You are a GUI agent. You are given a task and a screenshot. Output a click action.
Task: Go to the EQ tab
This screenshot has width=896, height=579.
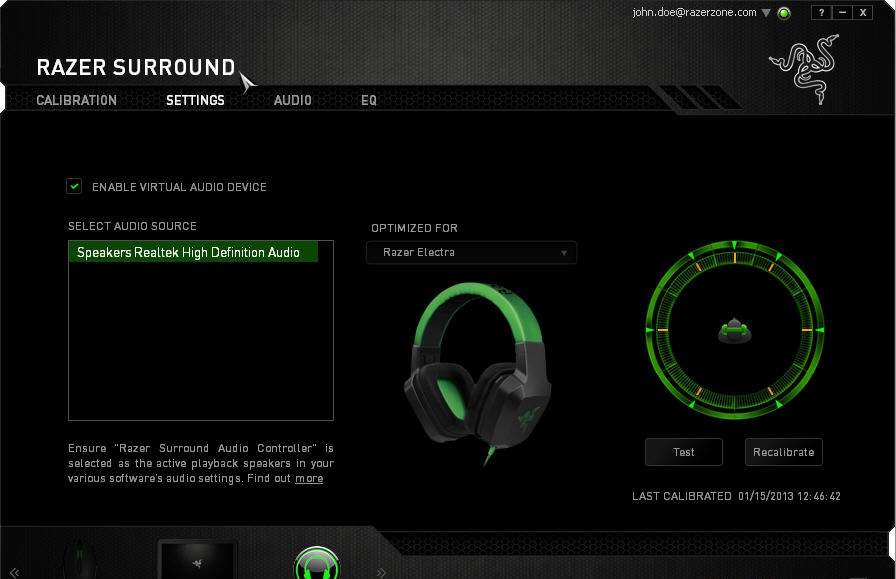369,100
